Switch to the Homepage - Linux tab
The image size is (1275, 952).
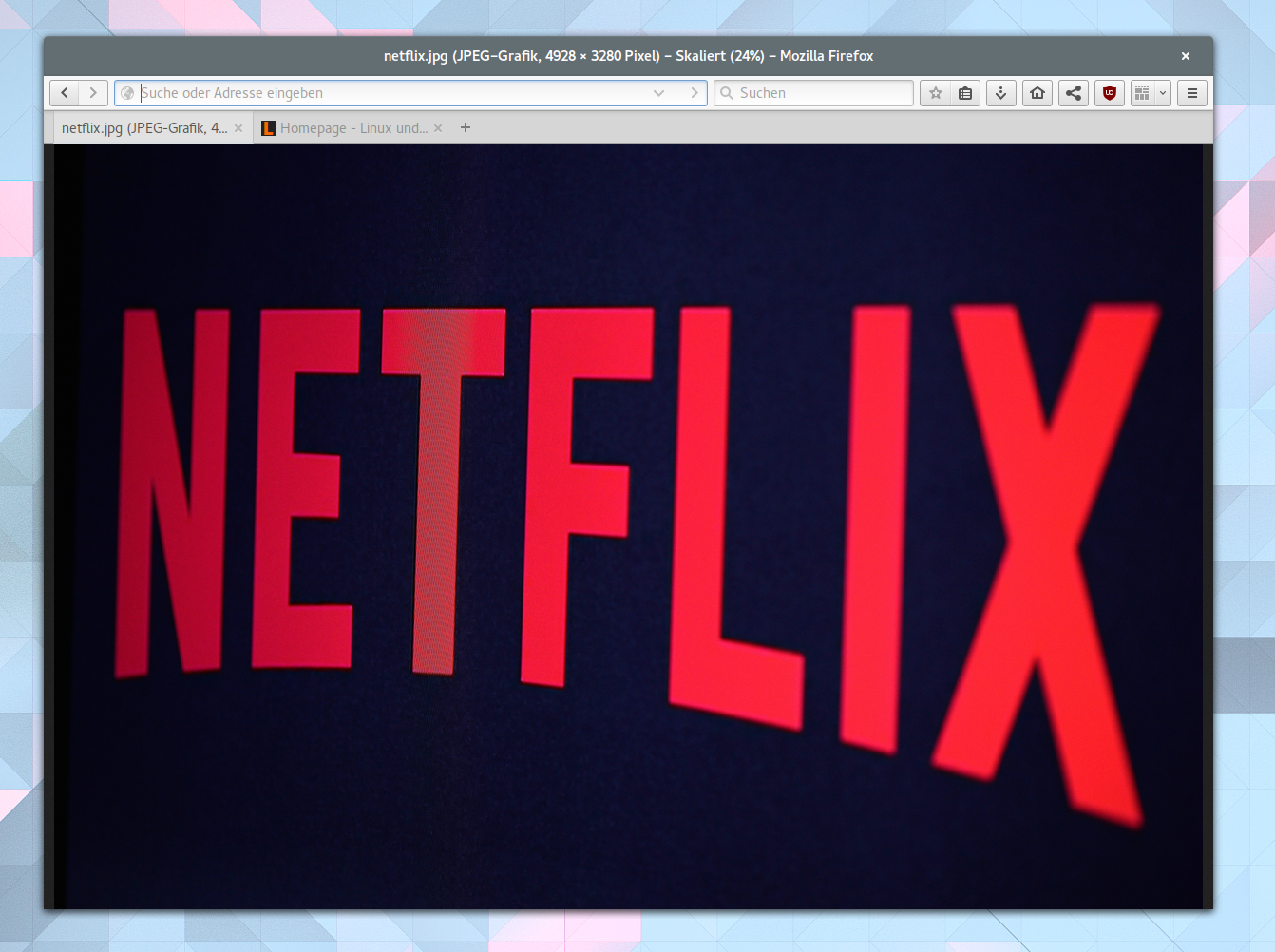[x=352, y=127]
